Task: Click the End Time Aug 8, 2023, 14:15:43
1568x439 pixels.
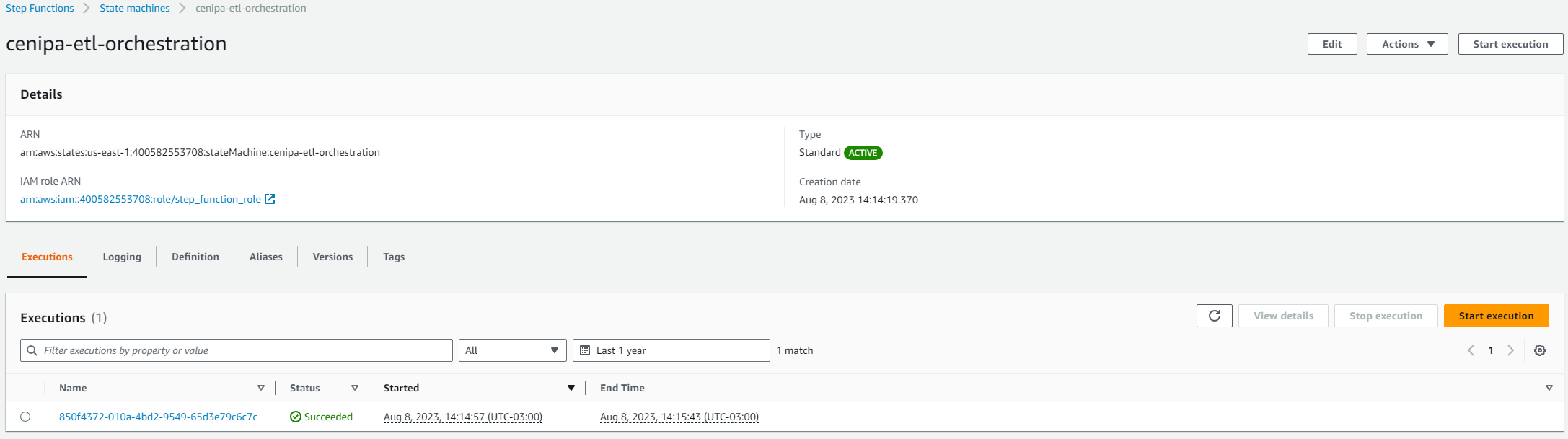Action: pyautogui.click(x=679, y=417)
